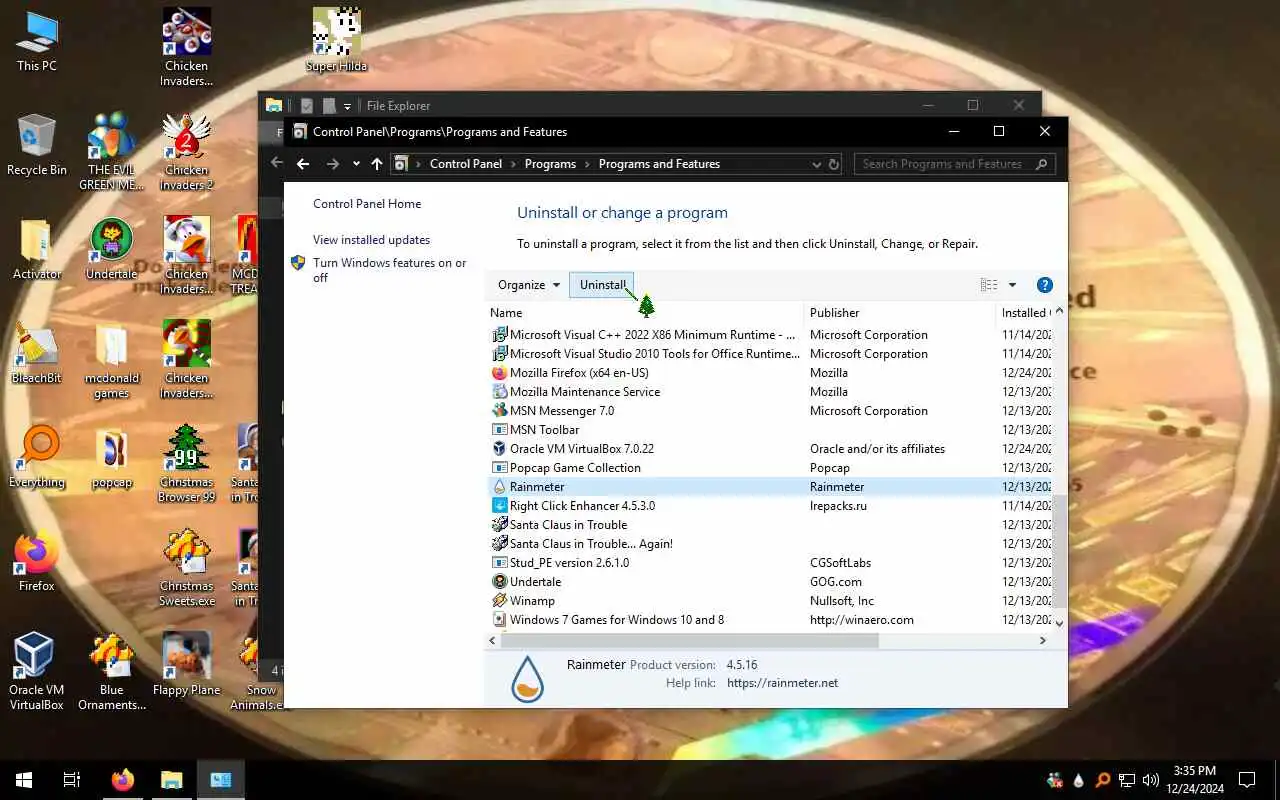
Task: Open the Everything search desktop shortcut
Action: click(37, 457)
